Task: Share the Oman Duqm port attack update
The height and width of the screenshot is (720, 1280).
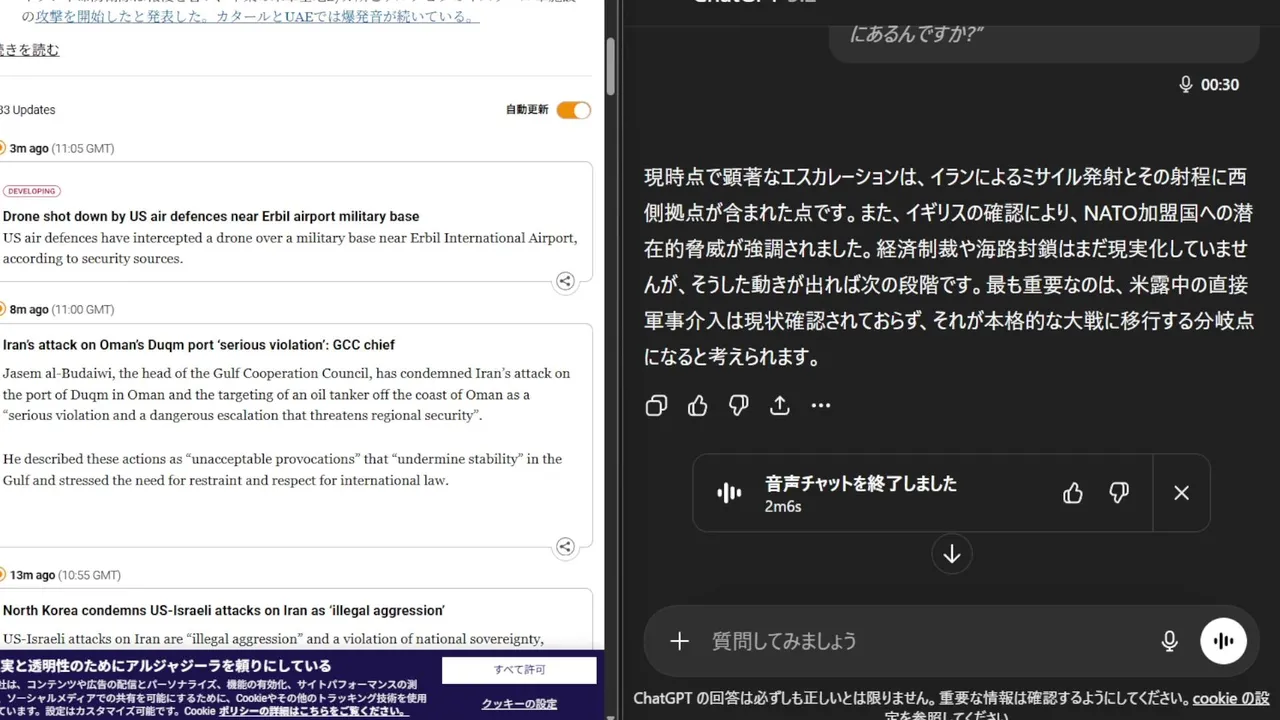Action: point(565,546)
